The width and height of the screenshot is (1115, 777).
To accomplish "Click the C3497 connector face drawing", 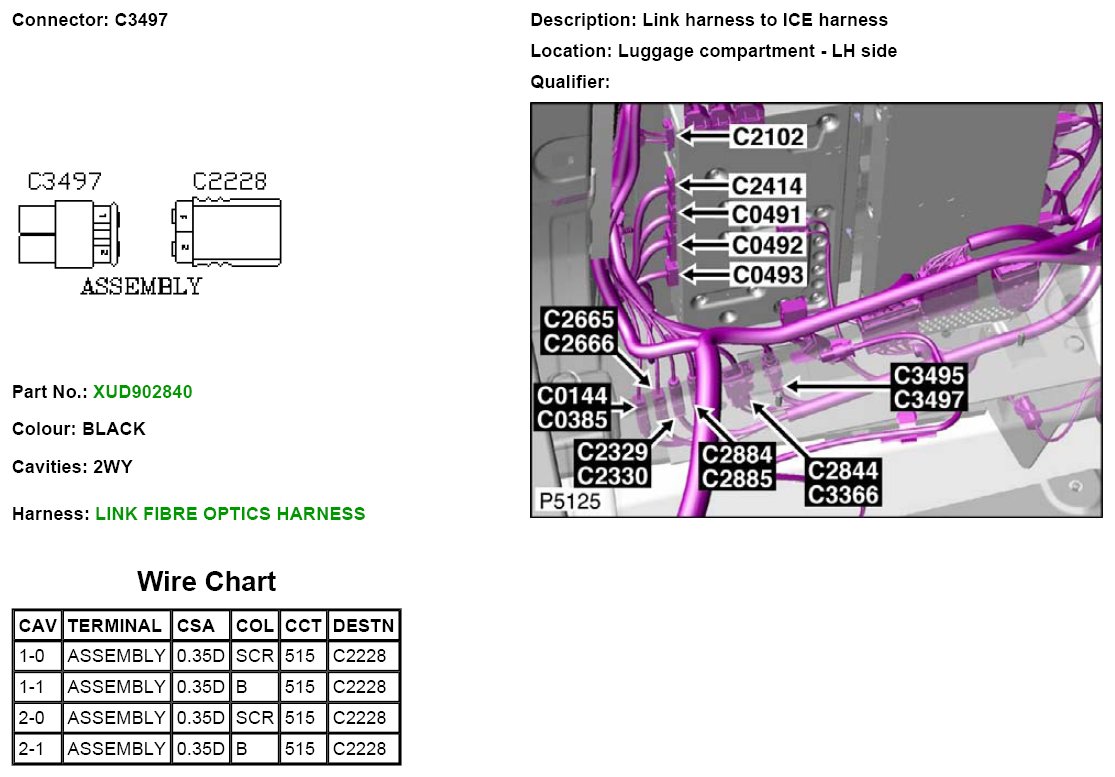I will click(x=68, y=233).
